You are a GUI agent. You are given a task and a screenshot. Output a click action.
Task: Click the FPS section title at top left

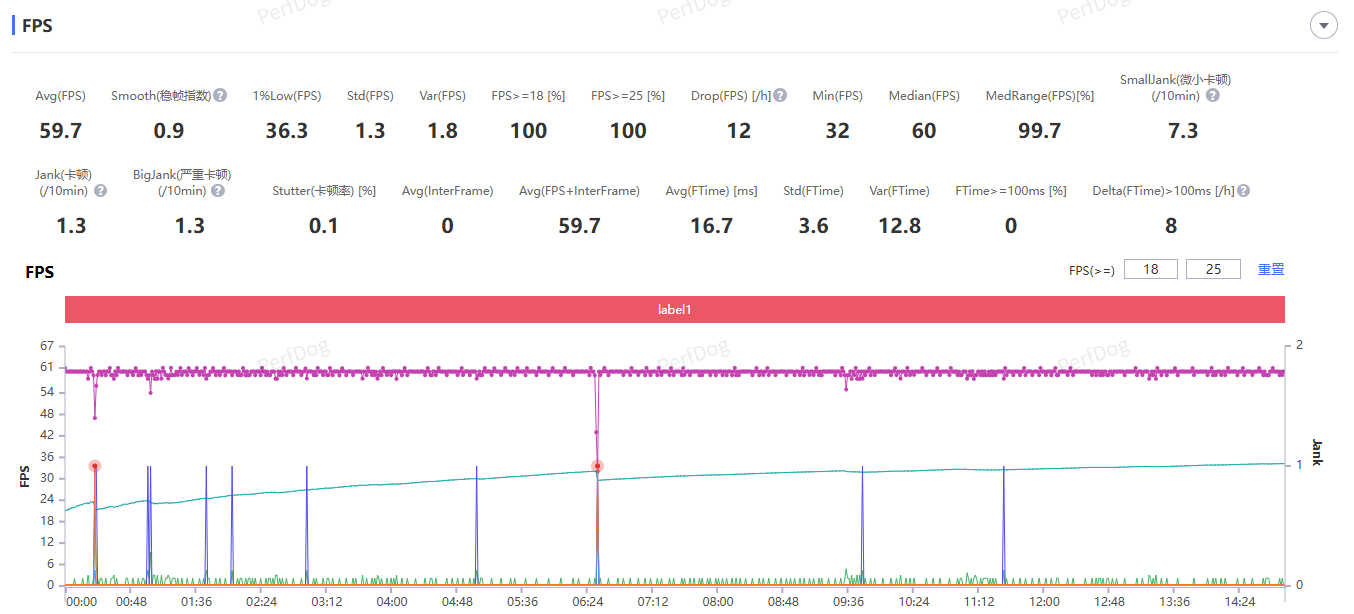[x=37, y=26]
